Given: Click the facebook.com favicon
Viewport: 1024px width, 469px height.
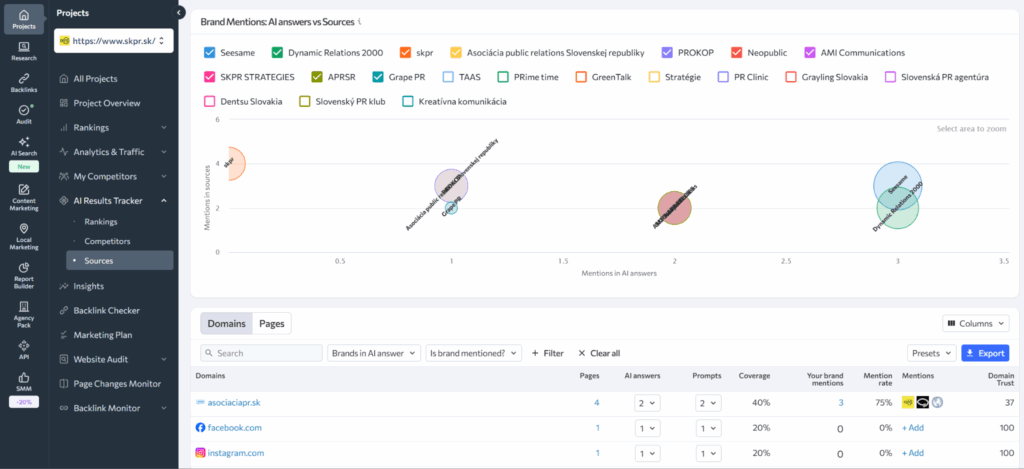Looking at the screenshot, I should click(x=200, y=428).
